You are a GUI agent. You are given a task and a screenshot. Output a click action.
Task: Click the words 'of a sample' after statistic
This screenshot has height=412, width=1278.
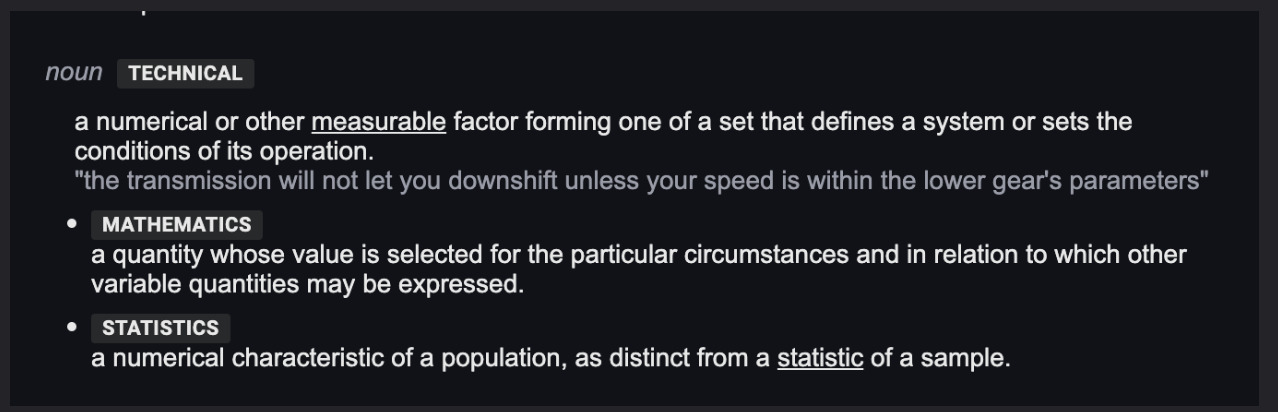pos(936,358)
